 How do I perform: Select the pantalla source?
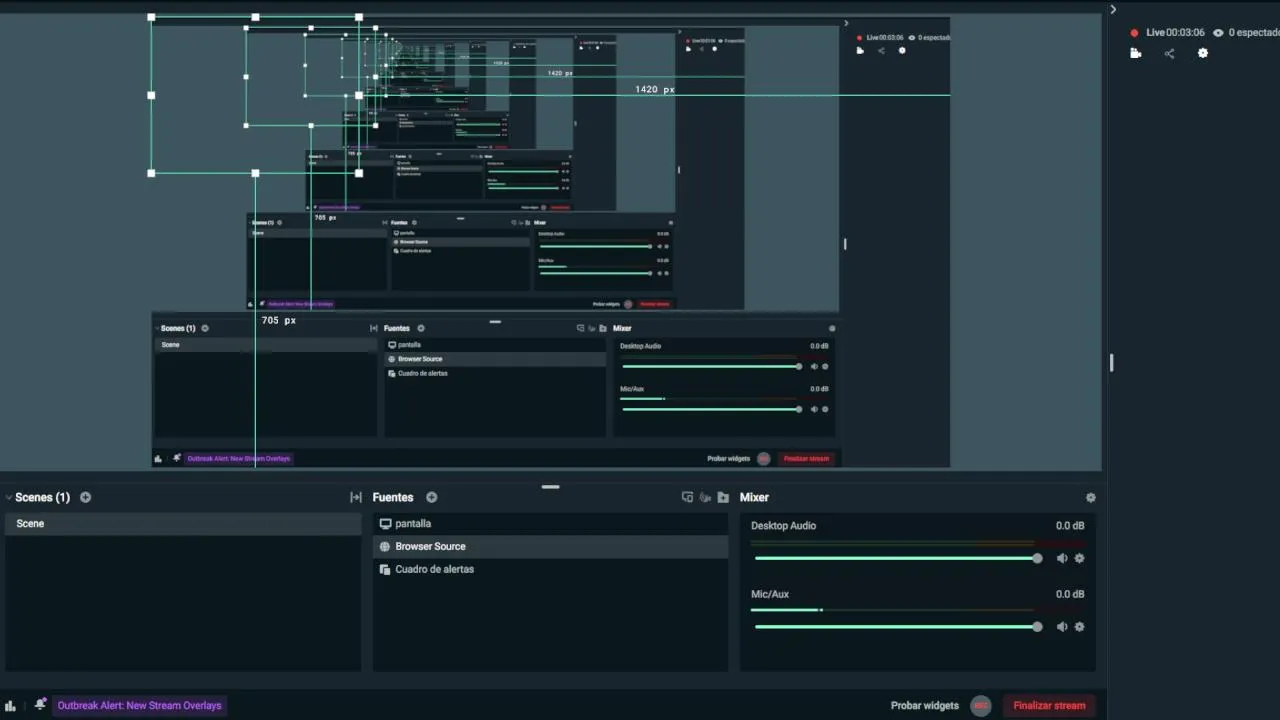[550, 524]
